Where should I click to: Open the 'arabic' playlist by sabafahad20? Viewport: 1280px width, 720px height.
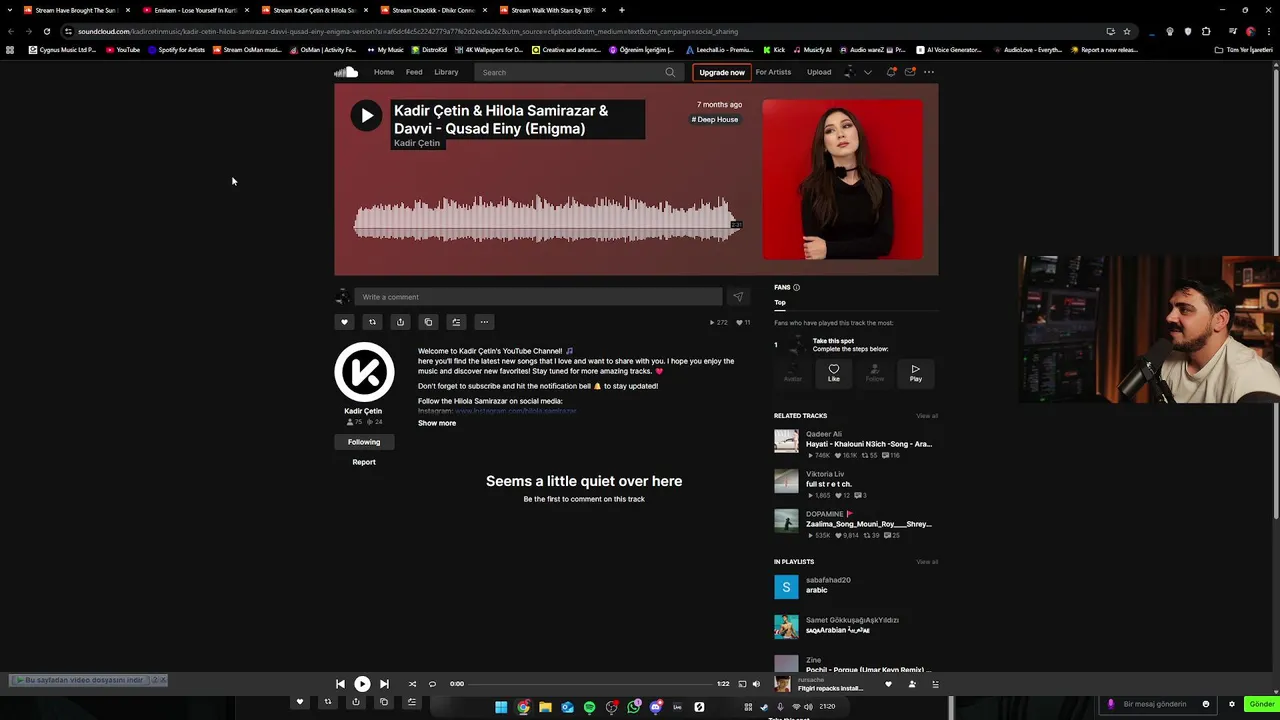(x=817, y=590)
